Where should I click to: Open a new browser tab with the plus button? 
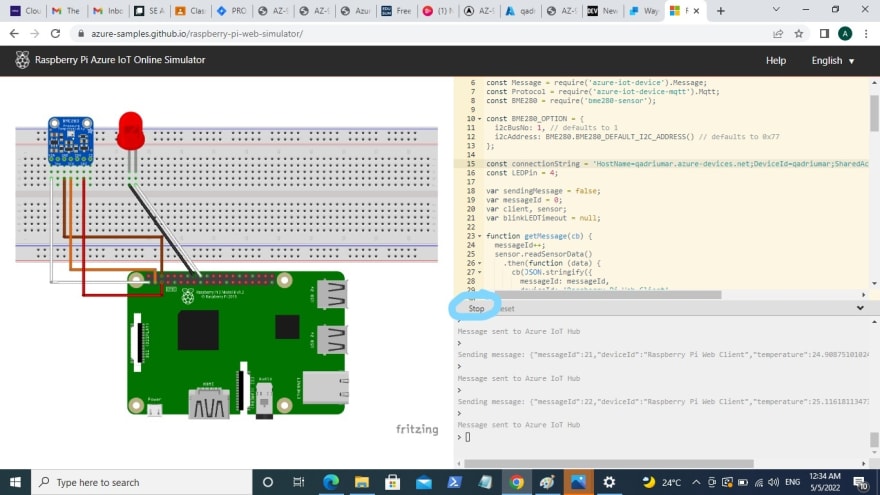(721, 11)
